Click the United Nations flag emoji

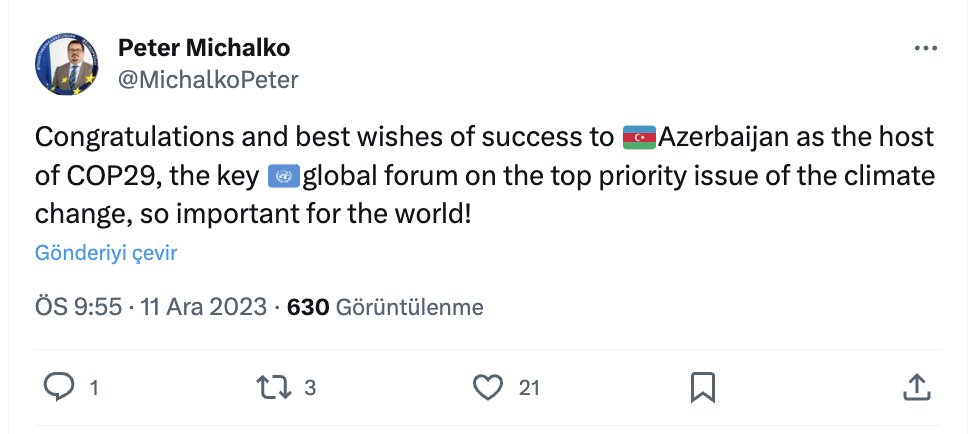coord(284,177)
